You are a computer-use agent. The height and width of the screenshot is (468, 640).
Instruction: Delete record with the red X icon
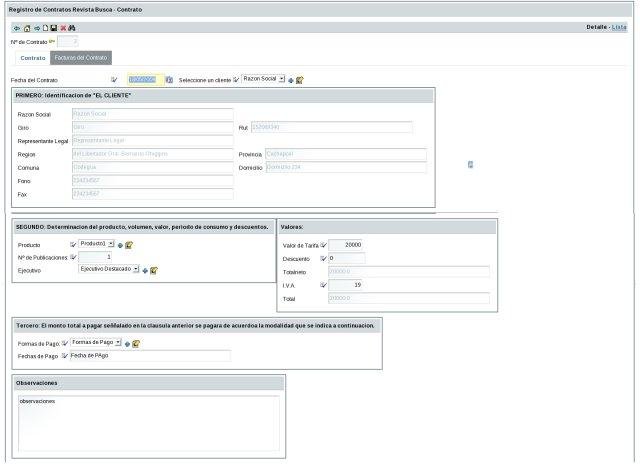click(x=63, y=28)
